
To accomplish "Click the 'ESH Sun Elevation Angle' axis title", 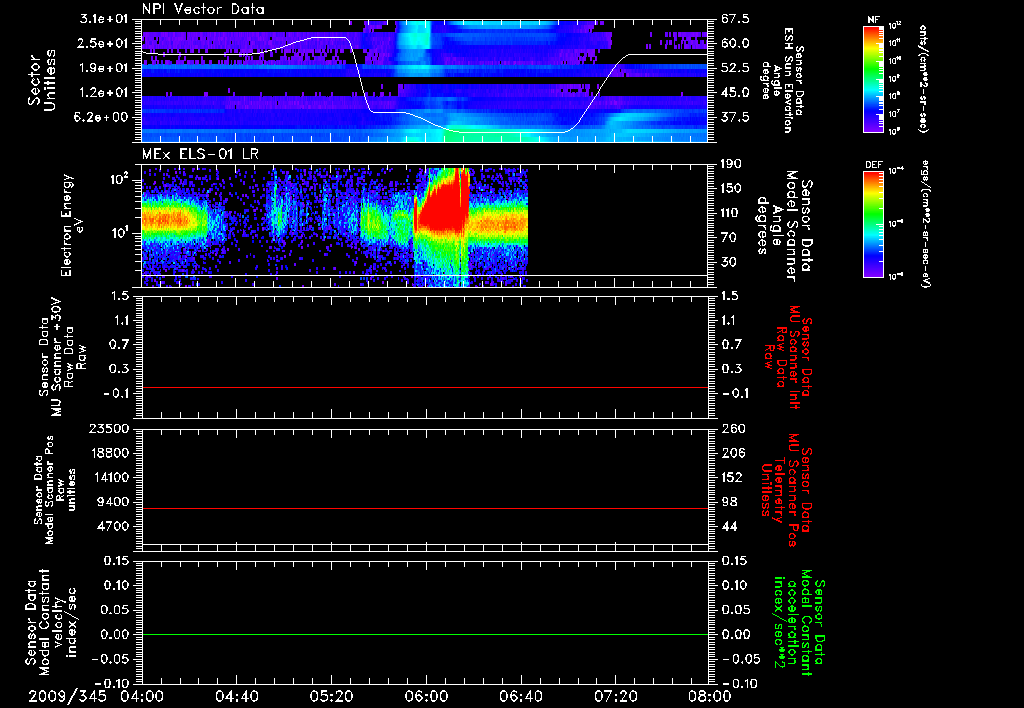I will pyautogui.click(x=782, y=80).
